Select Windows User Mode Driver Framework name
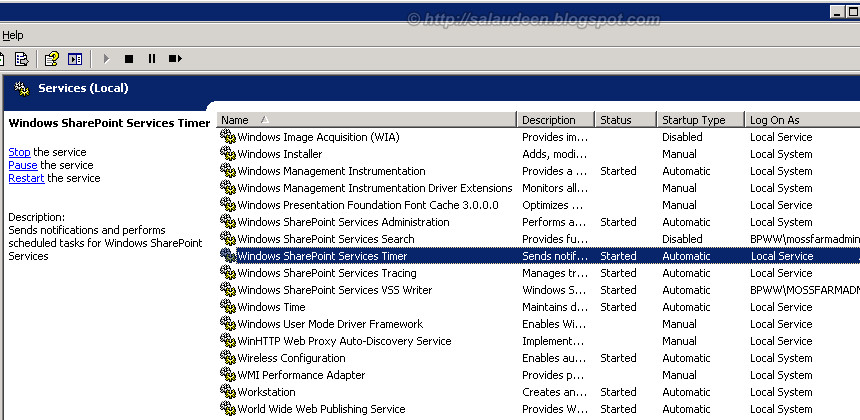This screenshot has width=860, height=420. coord(330,324)
